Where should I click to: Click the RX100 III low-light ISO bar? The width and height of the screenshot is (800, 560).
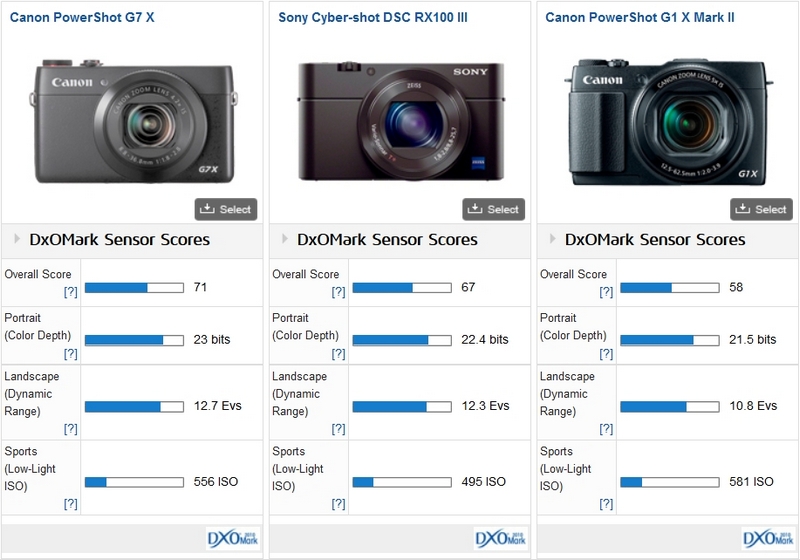(402, 482)
